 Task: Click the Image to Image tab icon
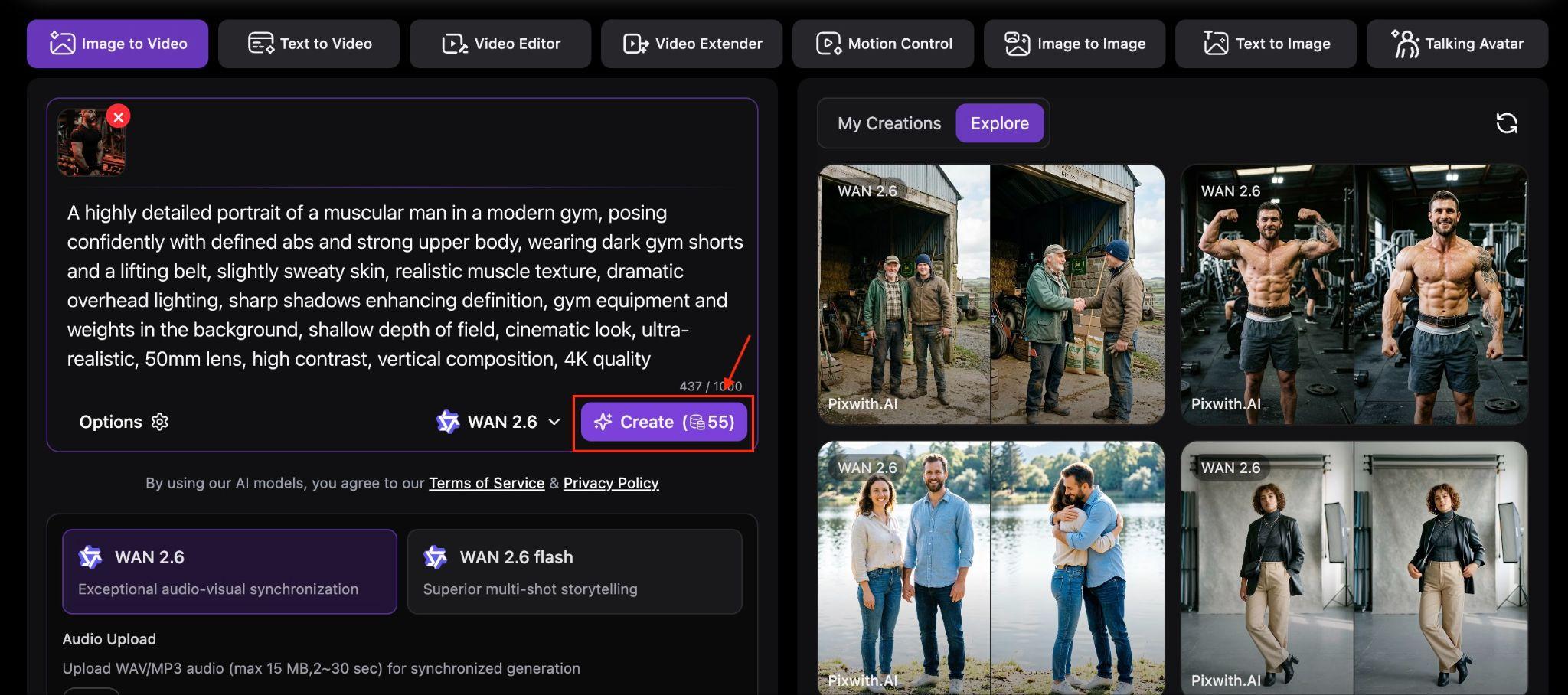point(1017,44)
